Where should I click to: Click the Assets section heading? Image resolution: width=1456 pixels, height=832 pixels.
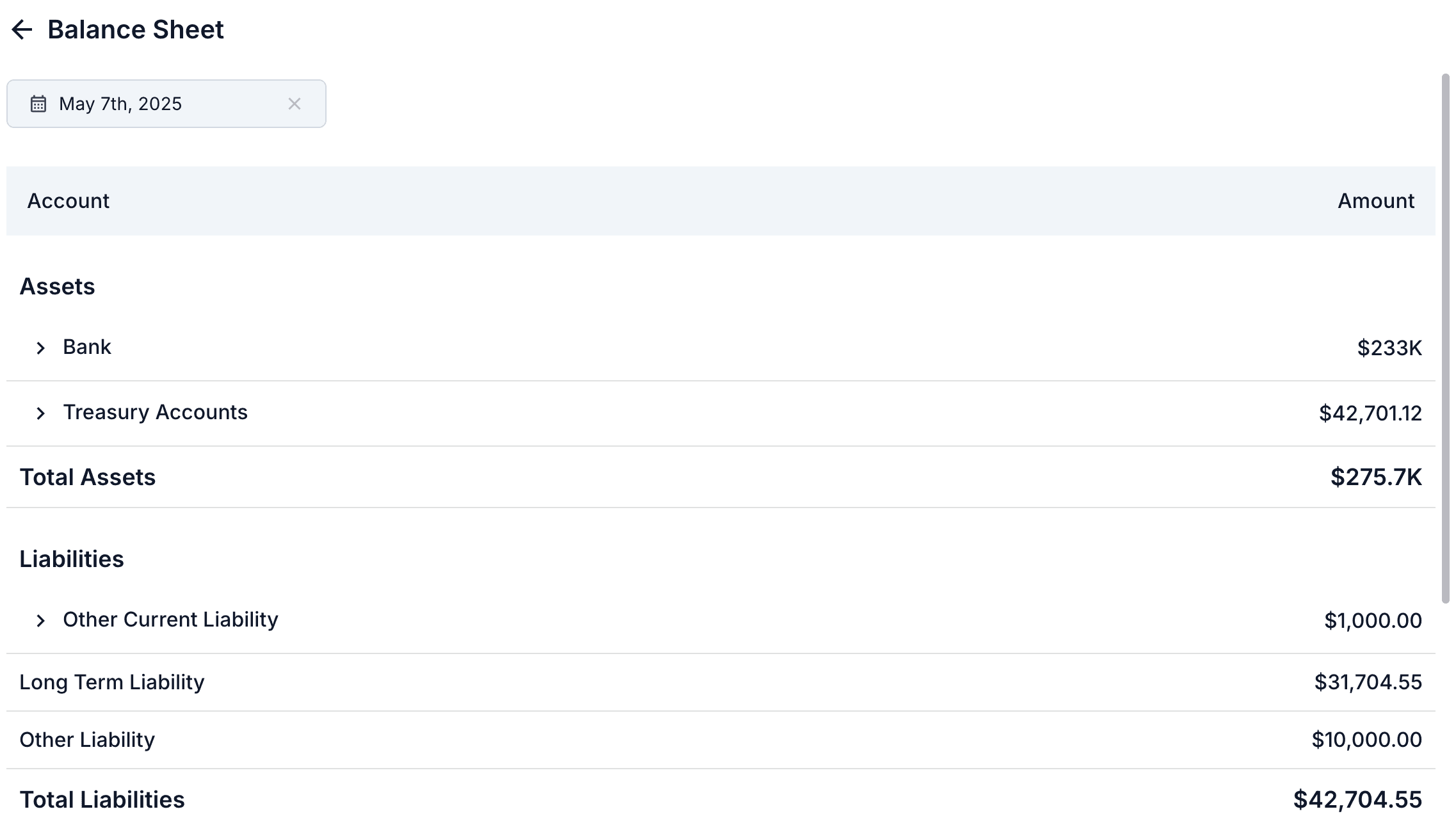(x=58, y=286)
